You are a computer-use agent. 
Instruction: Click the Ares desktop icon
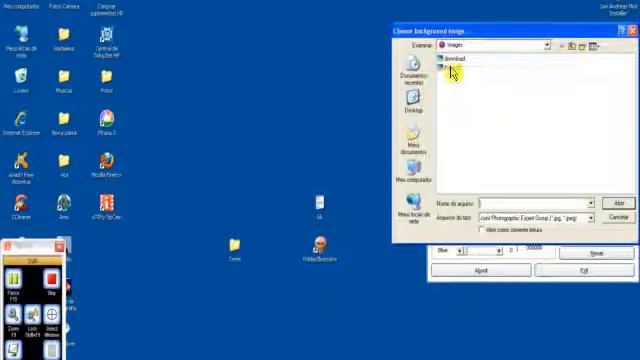tap(64, 207)
